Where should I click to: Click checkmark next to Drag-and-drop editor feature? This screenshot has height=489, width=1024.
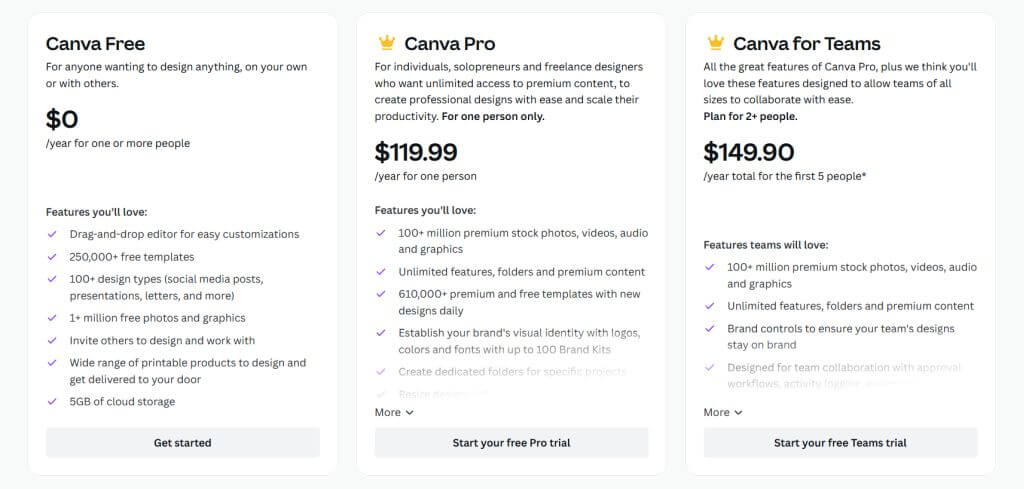[x=52, y=234]
